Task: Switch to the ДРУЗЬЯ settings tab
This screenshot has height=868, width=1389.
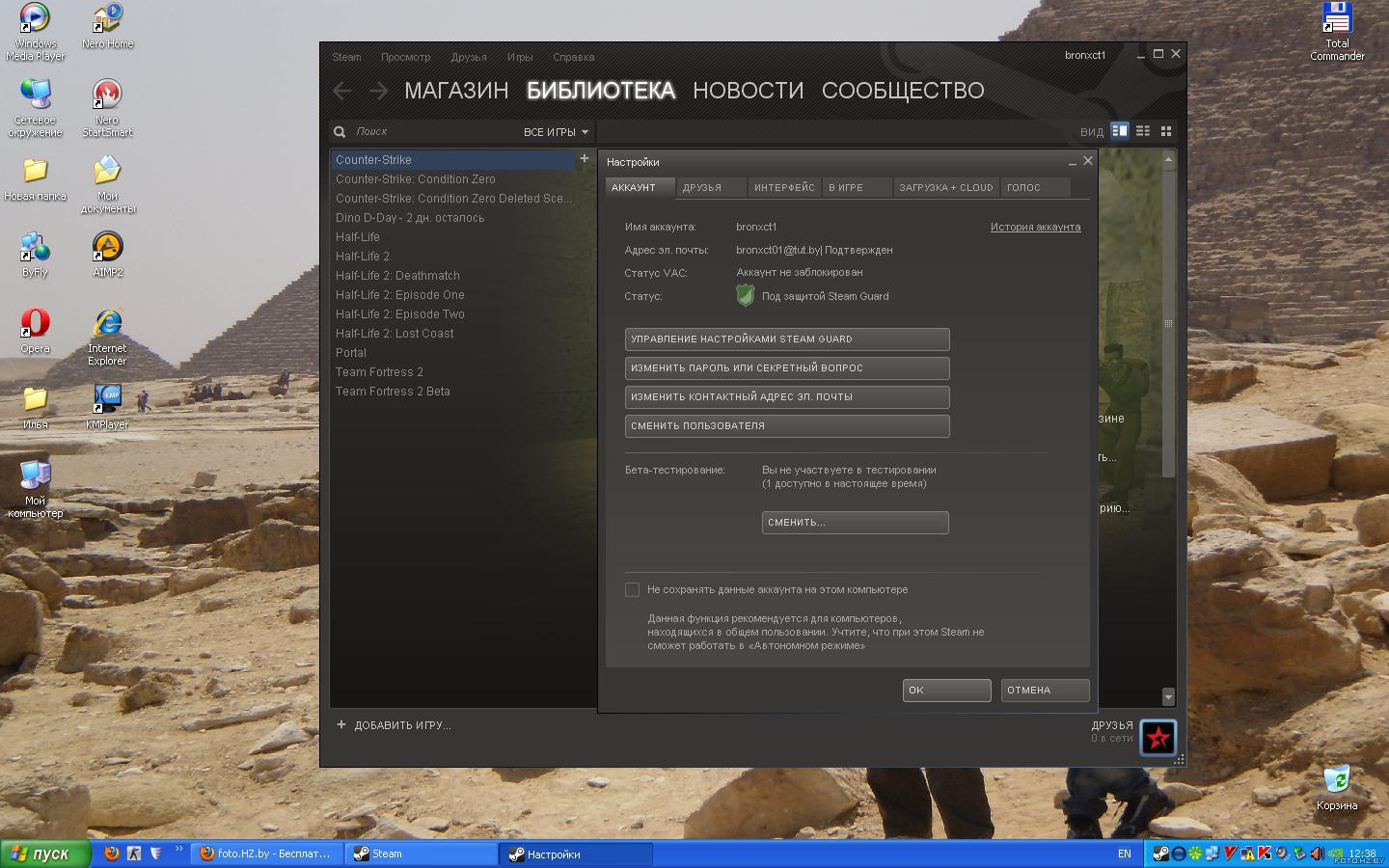Action: pos(712,187)
